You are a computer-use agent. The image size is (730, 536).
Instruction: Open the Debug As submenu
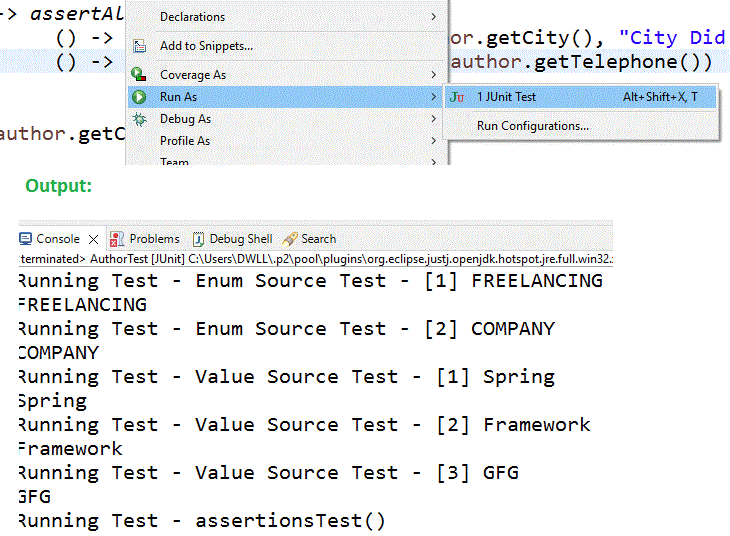point(285,119)
